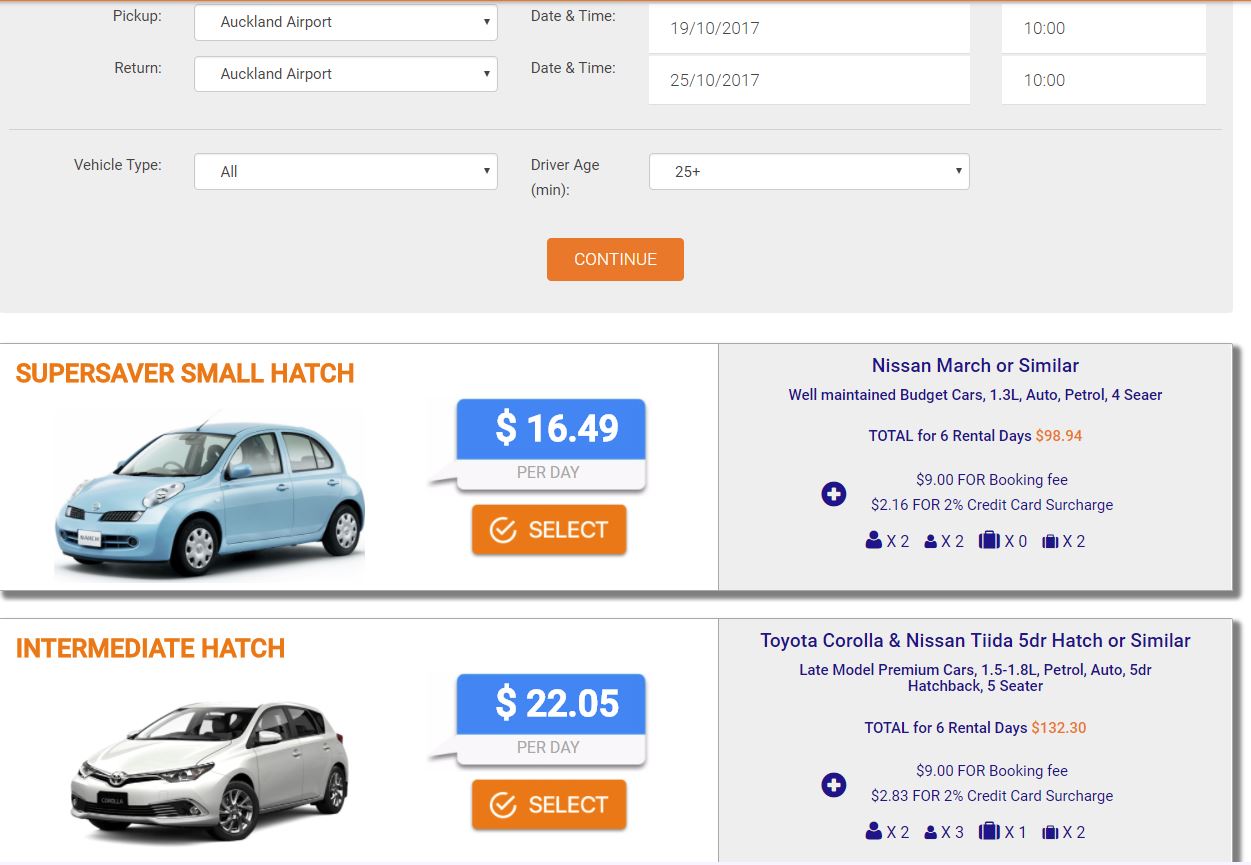Screen dimensions: 1251x865
Task: Select the Intermediate Hatch vehicle
Action: (x=548, y=804)
